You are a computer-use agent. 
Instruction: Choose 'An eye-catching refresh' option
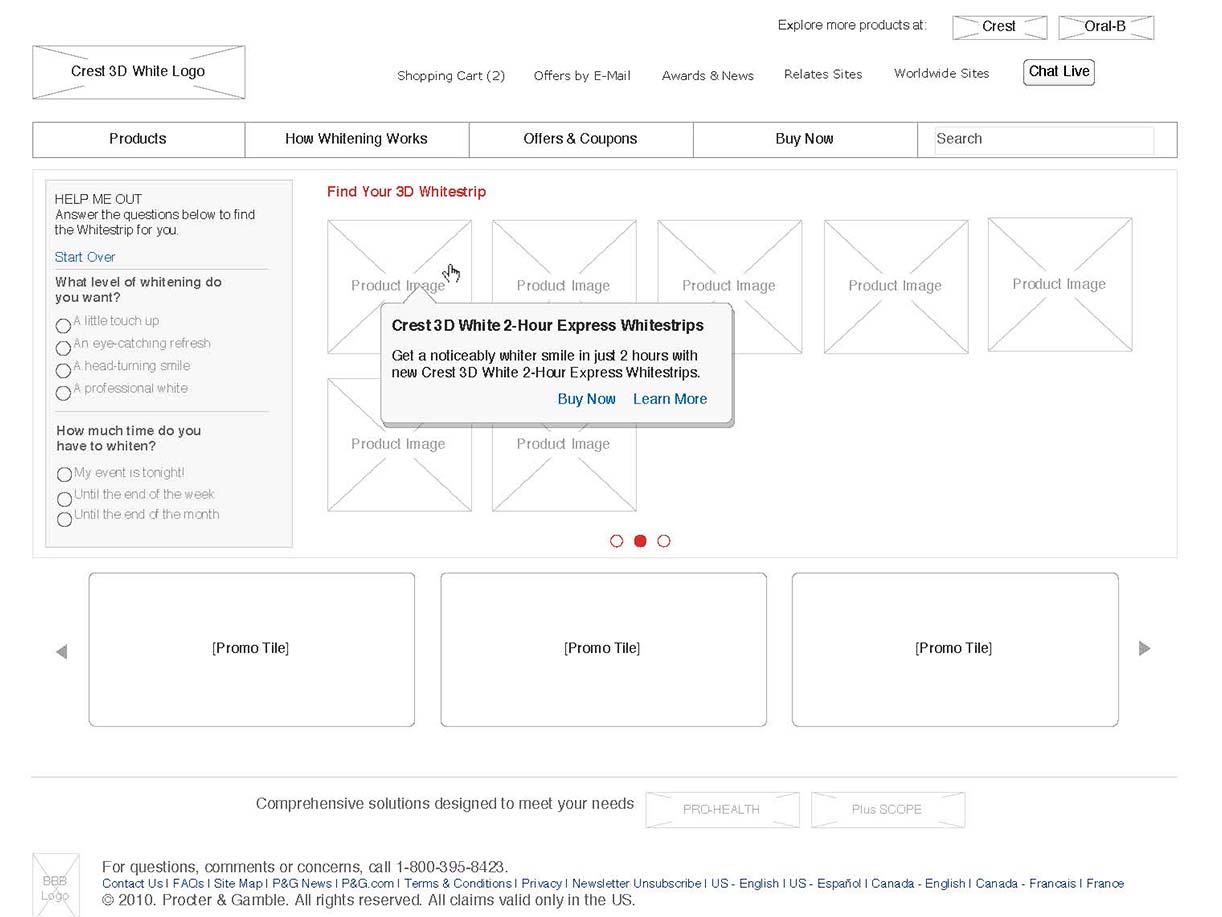pyautogui.click(x=63, y=348)
